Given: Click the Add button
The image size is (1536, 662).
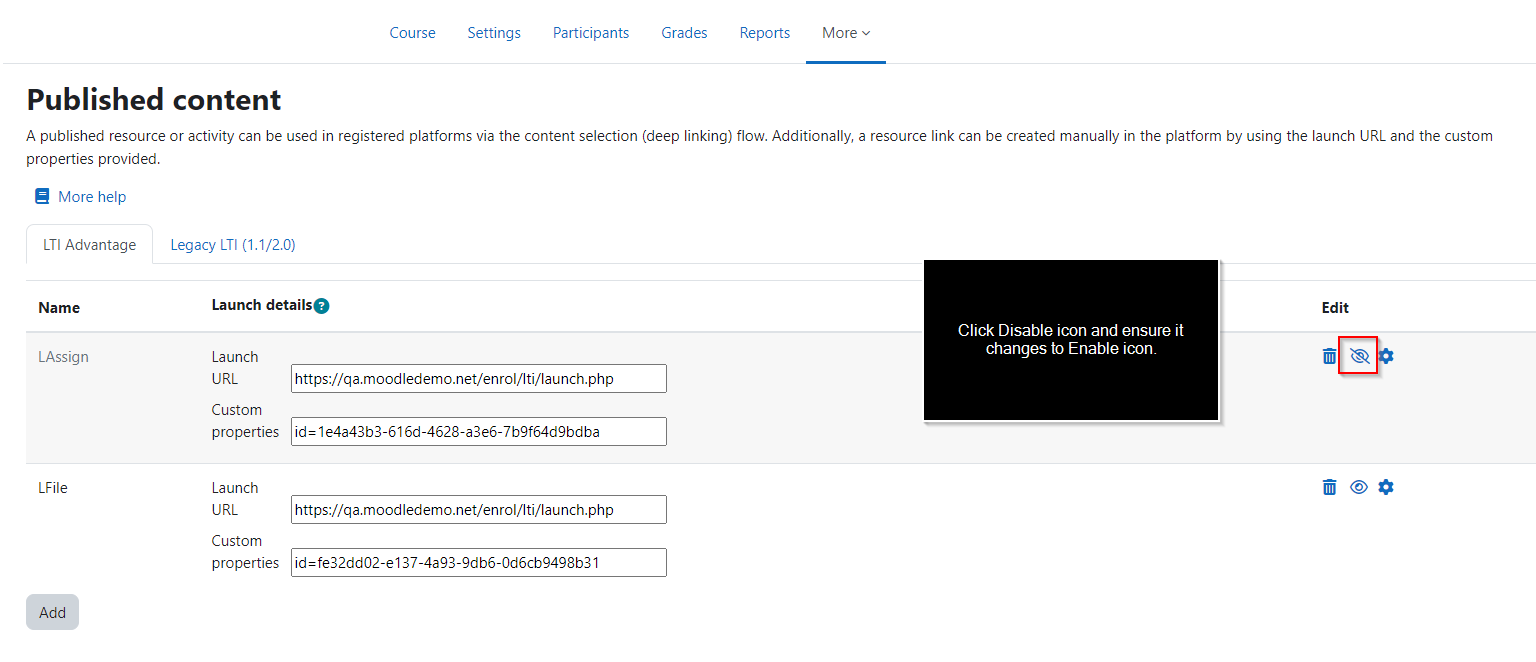Looking at the screenshot, I should 52,612.
